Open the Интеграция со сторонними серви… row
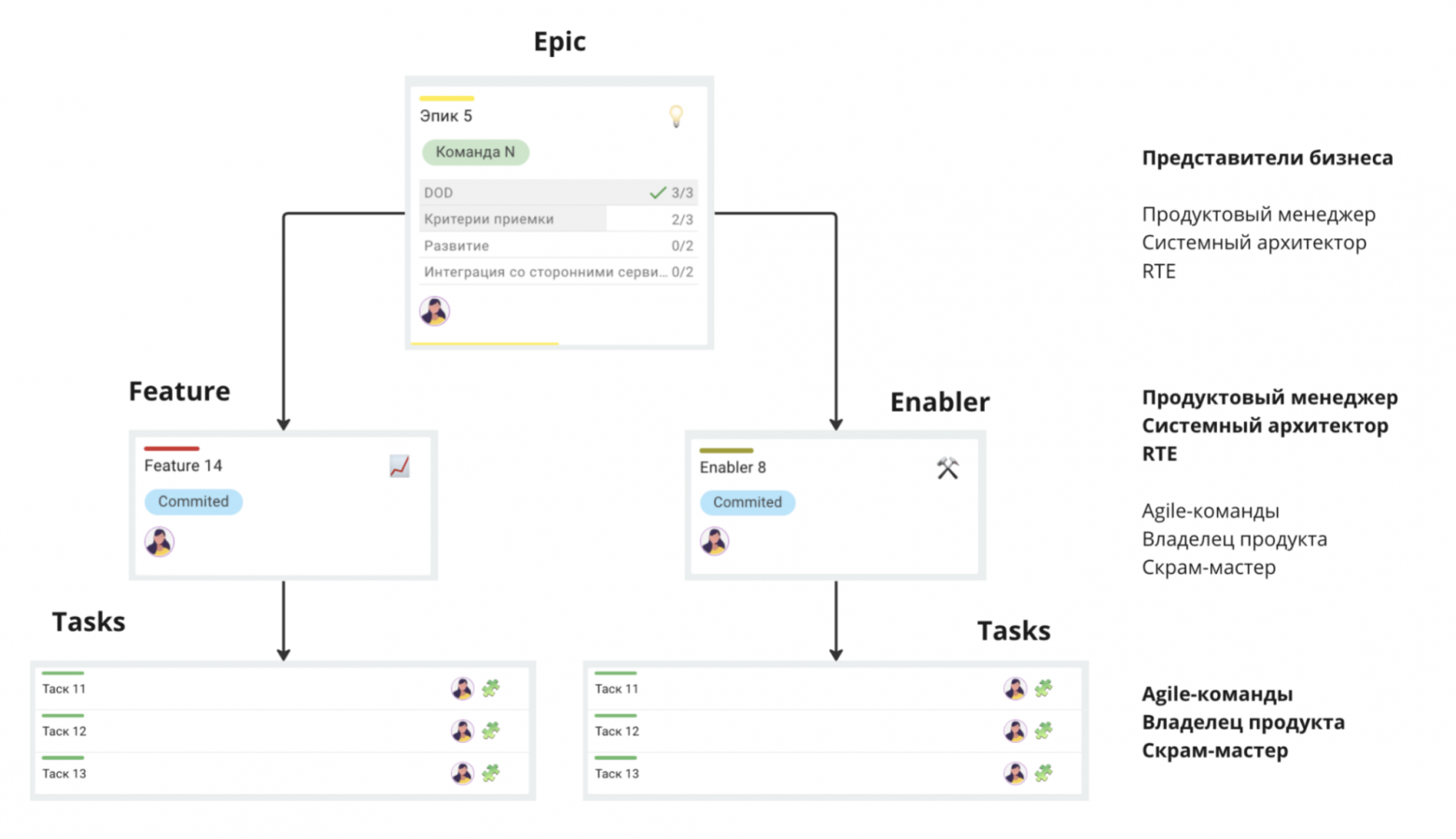This screenshot has width=1456, height=839. 558,272
